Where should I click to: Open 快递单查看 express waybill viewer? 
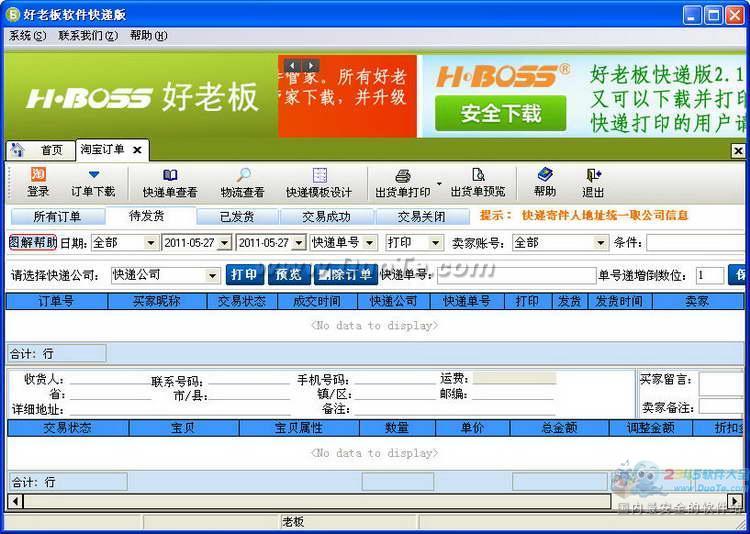(170, 176)
